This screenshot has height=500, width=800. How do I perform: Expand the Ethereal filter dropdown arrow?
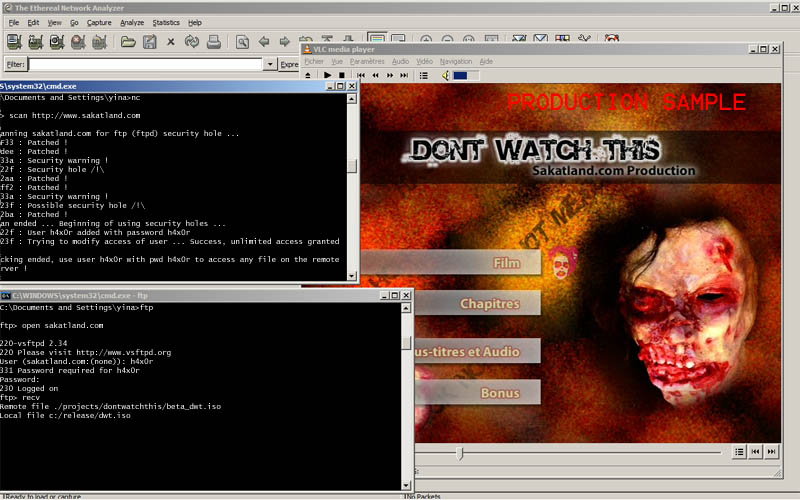click(x=270, y=64)
